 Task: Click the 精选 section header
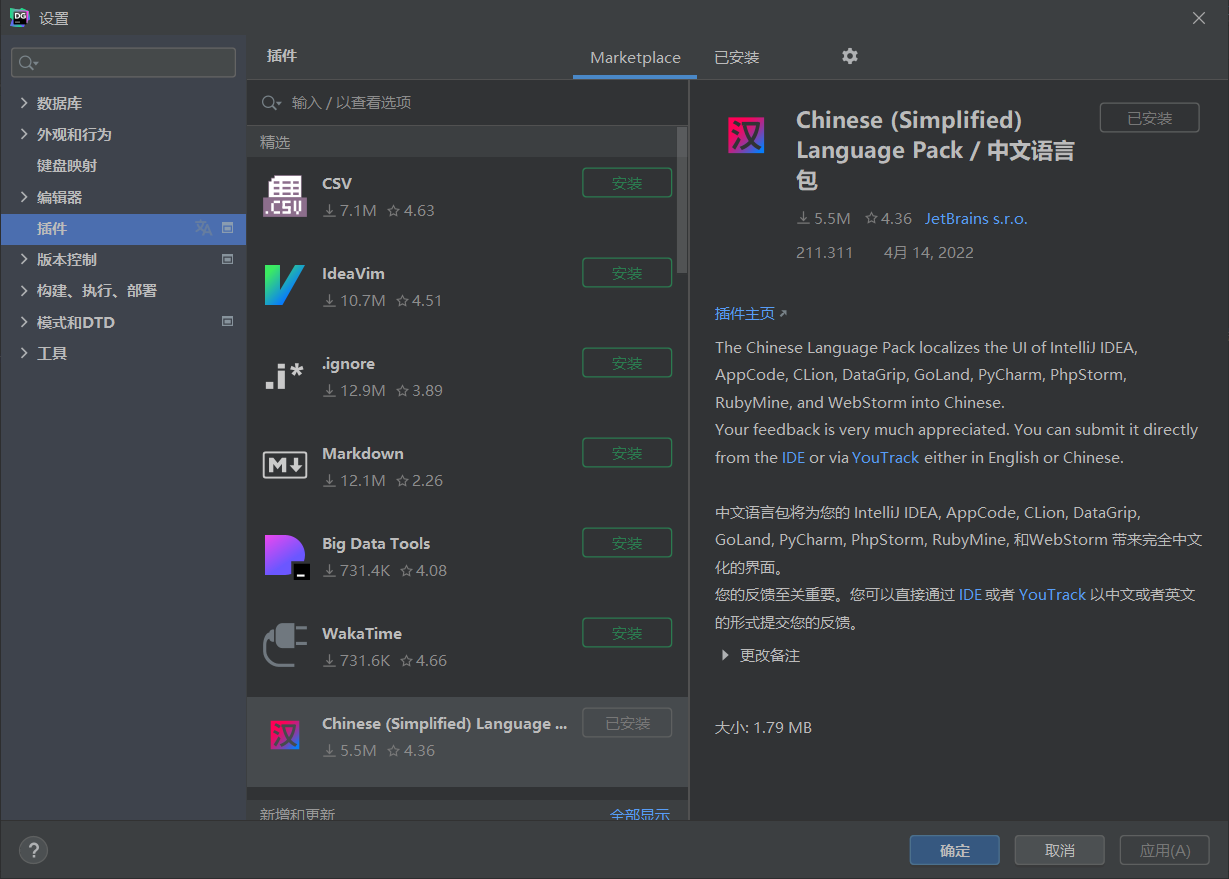(275, 142)
